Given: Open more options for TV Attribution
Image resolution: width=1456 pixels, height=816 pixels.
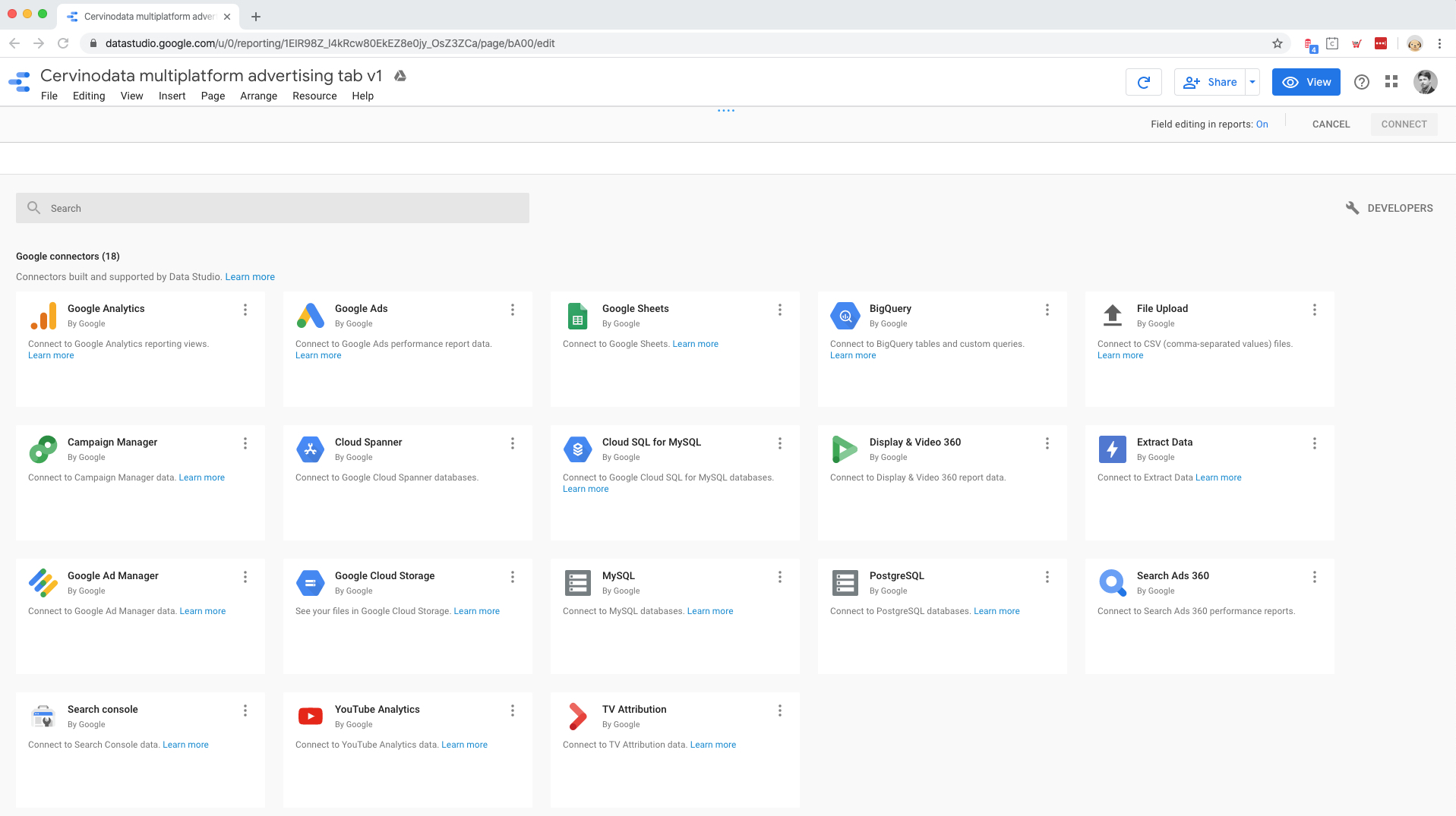Looking at the screenshot, I should click(x=780, y=710).
